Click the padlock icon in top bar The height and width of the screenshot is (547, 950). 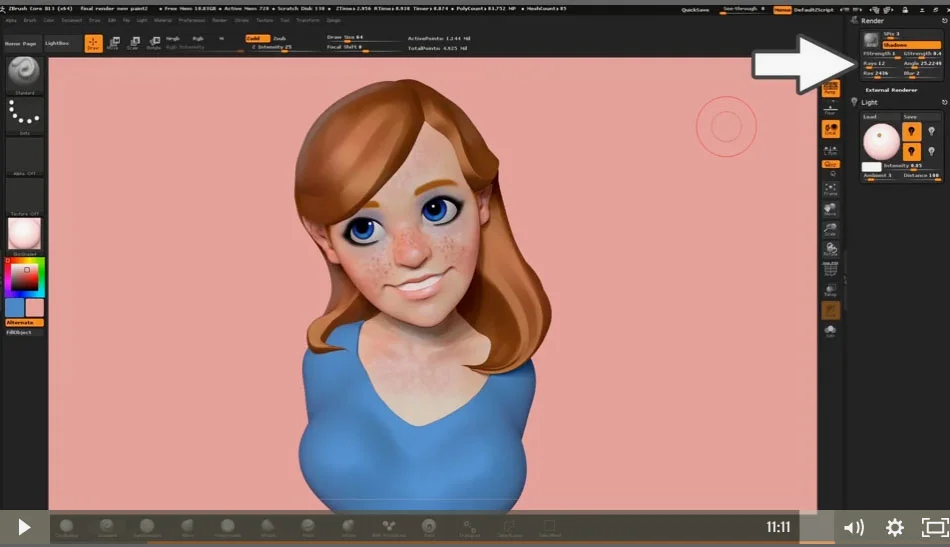click(x=905, y=10)
